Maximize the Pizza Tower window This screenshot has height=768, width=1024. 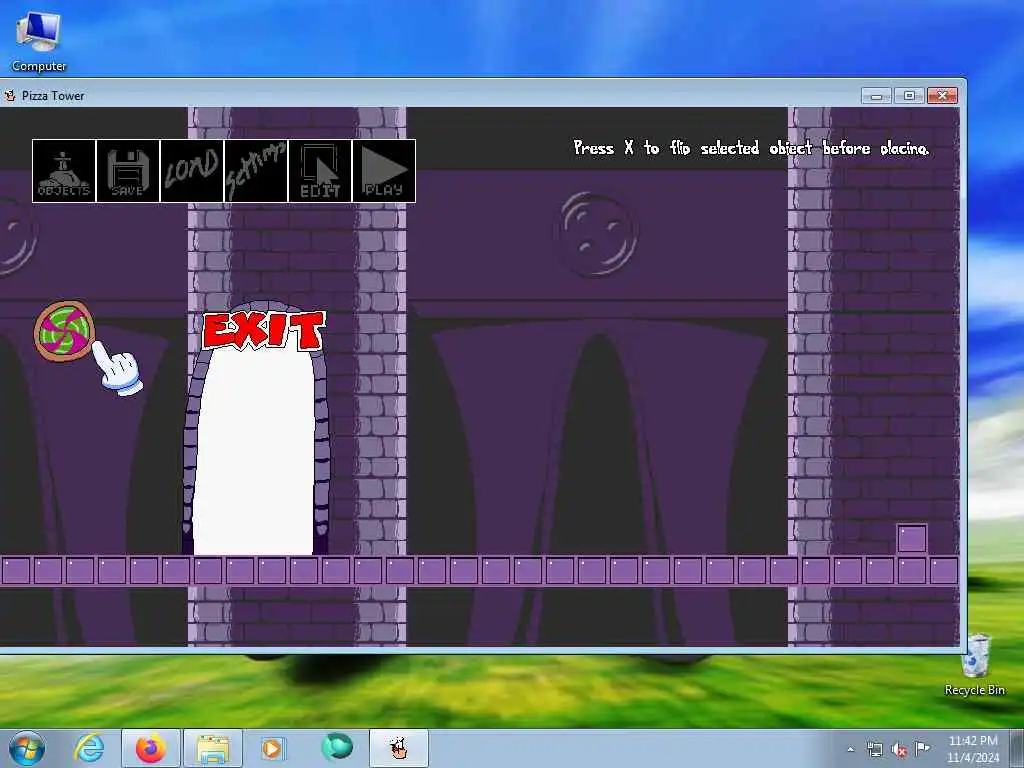point(909,96)
